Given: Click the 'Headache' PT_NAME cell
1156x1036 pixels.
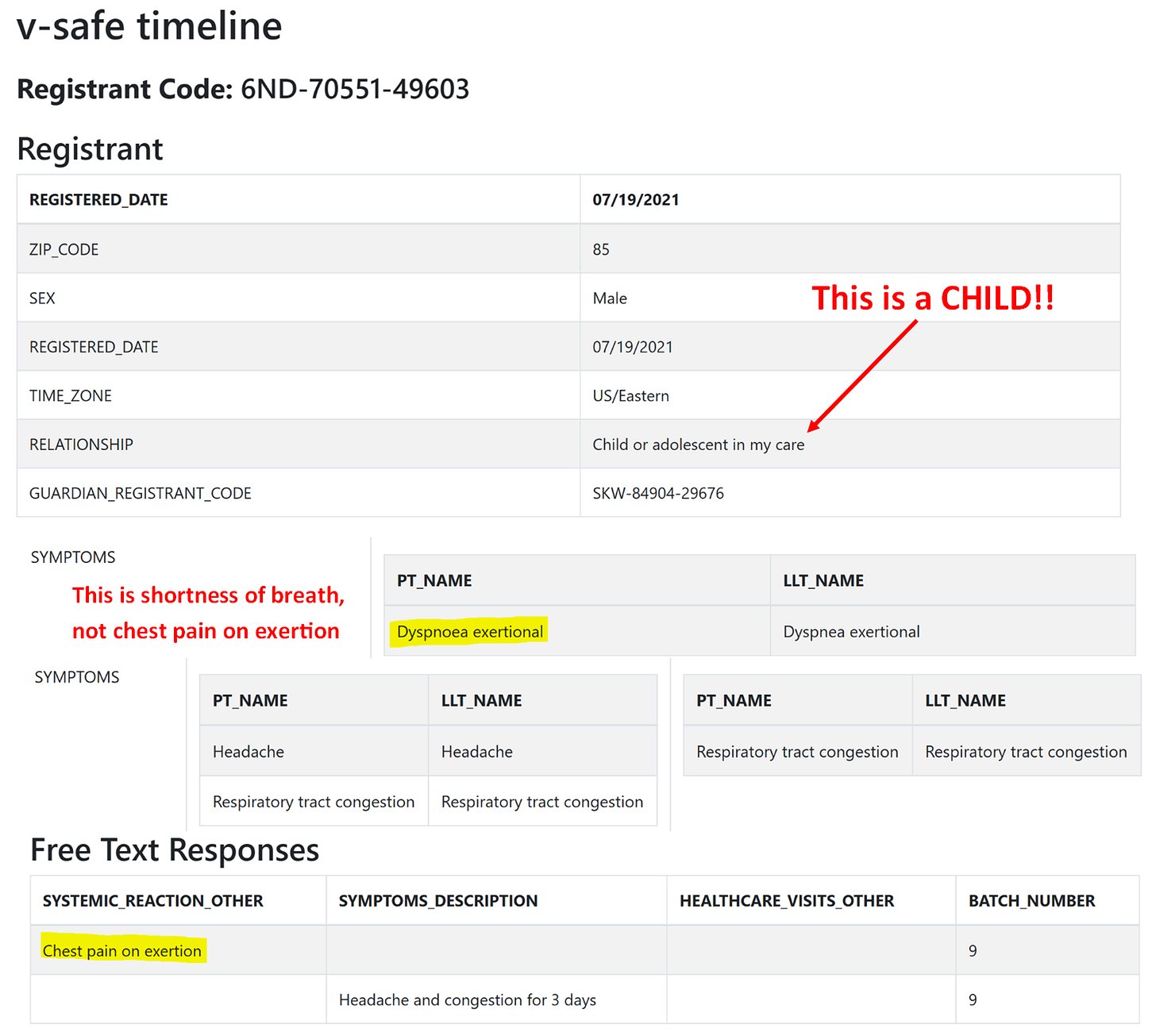Looking at the screenshot, I should pyautogui.click(x=314, y=751).
